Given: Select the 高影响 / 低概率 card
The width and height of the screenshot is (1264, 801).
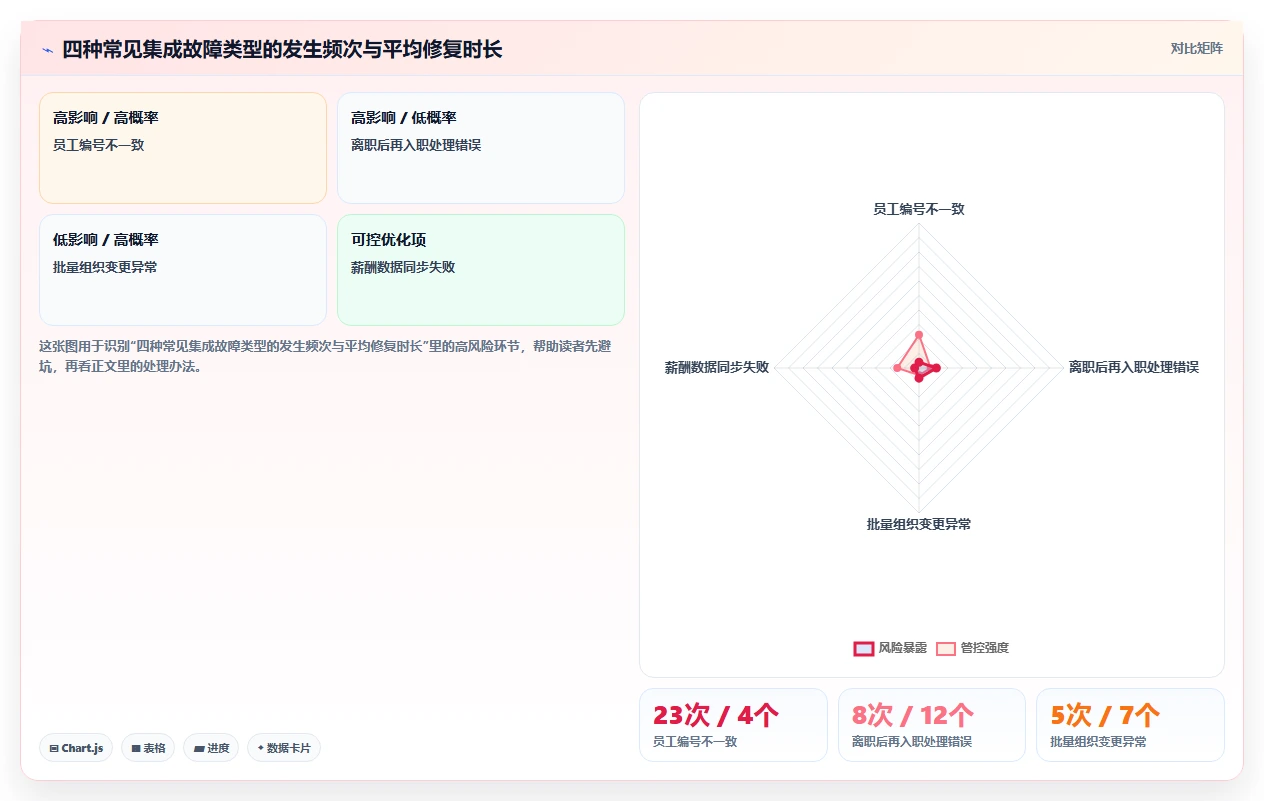Looking at the screenshot, I should click(x=481, y=148).
